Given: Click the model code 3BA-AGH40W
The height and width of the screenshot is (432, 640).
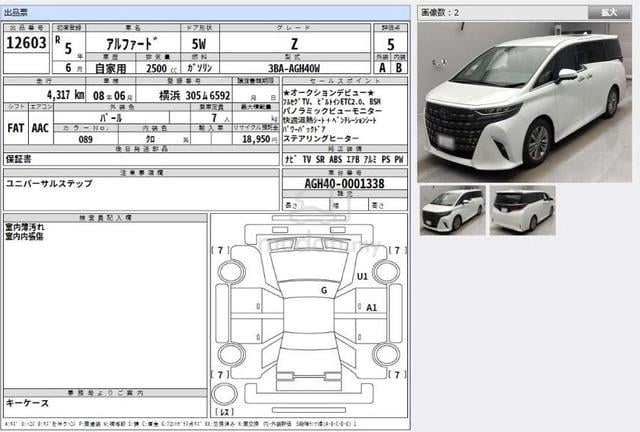Looking at the screenshot, I should 294,68.
